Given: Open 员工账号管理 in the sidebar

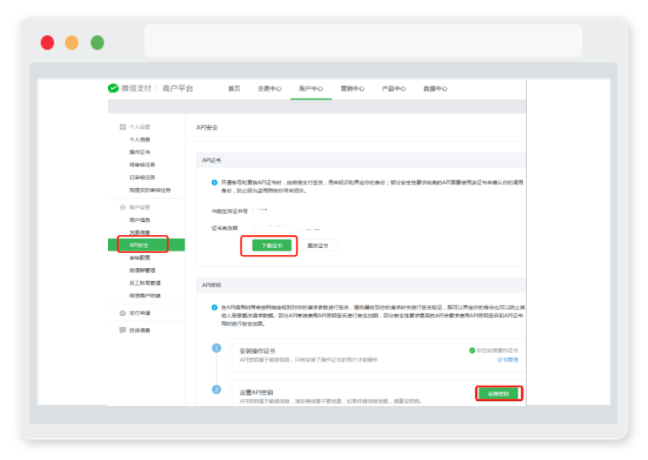Looking at the screenshot, I should click(x=145, y=283).
